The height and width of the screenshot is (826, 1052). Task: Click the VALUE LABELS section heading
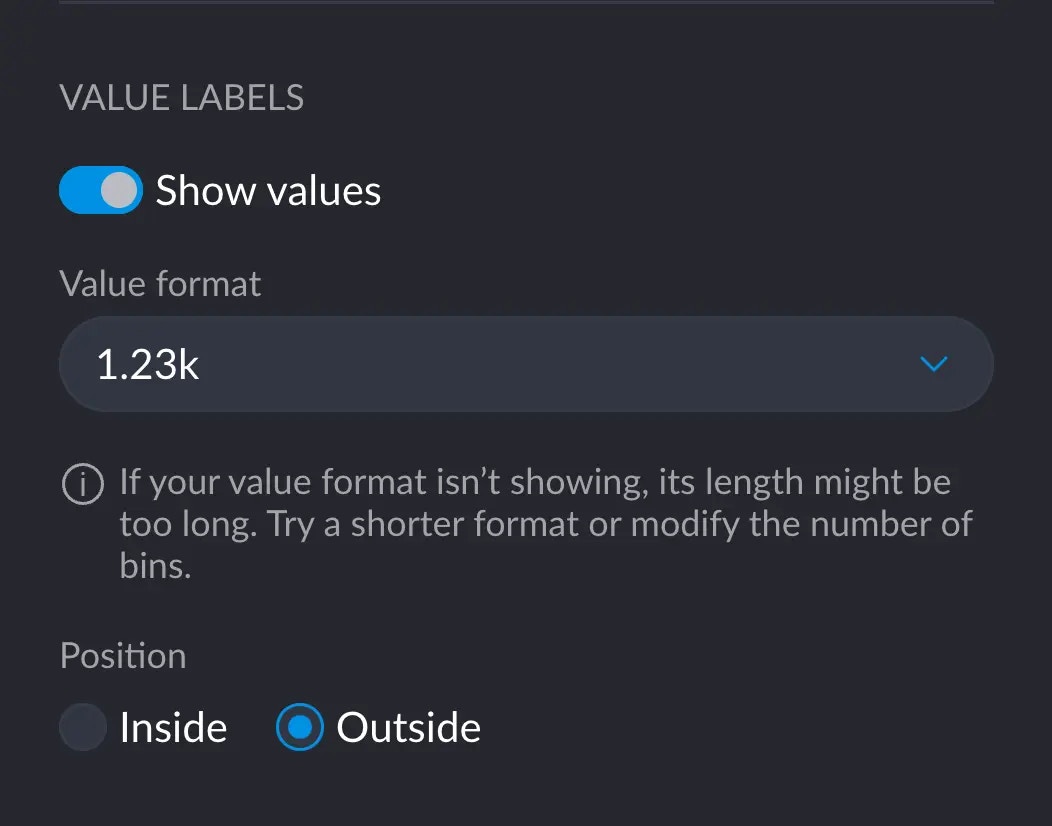pos(182,97)
